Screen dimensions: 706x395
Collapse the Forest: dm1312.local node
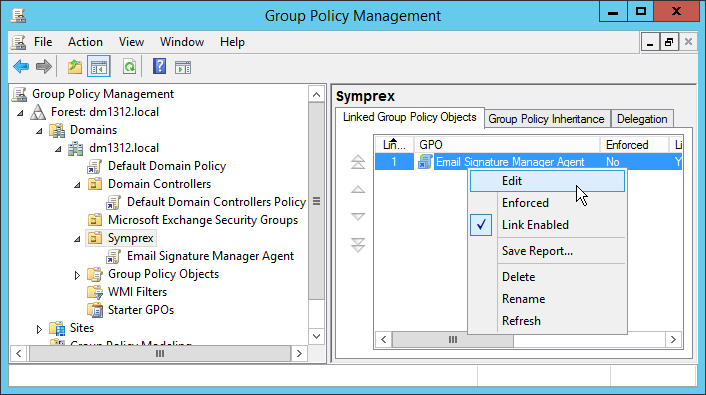tap(20, 113)
